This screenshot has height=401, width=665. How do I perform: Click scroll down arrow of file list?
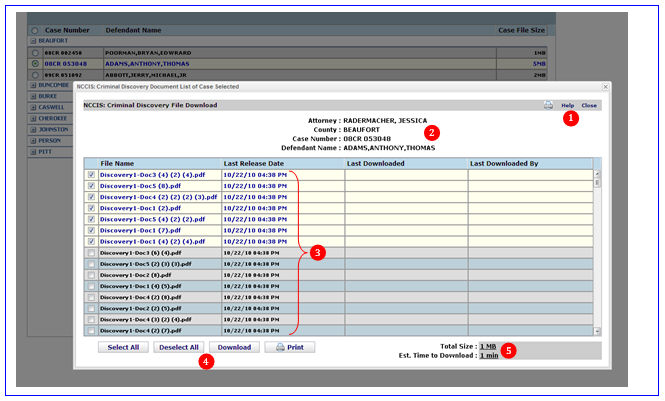click(x=597, y=331)
